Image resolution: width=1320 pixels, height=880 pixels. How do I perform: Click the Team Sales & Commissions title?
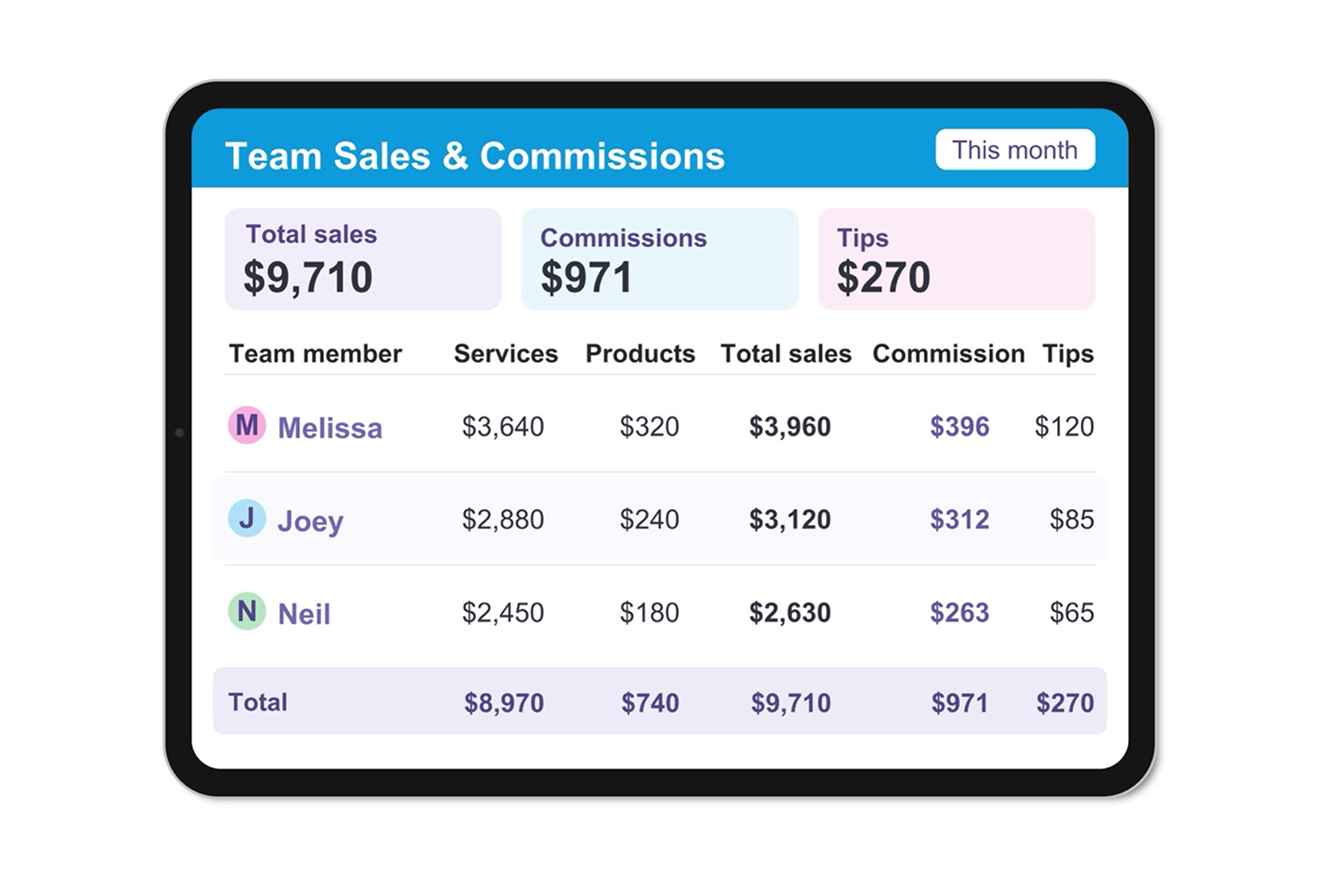475,156
